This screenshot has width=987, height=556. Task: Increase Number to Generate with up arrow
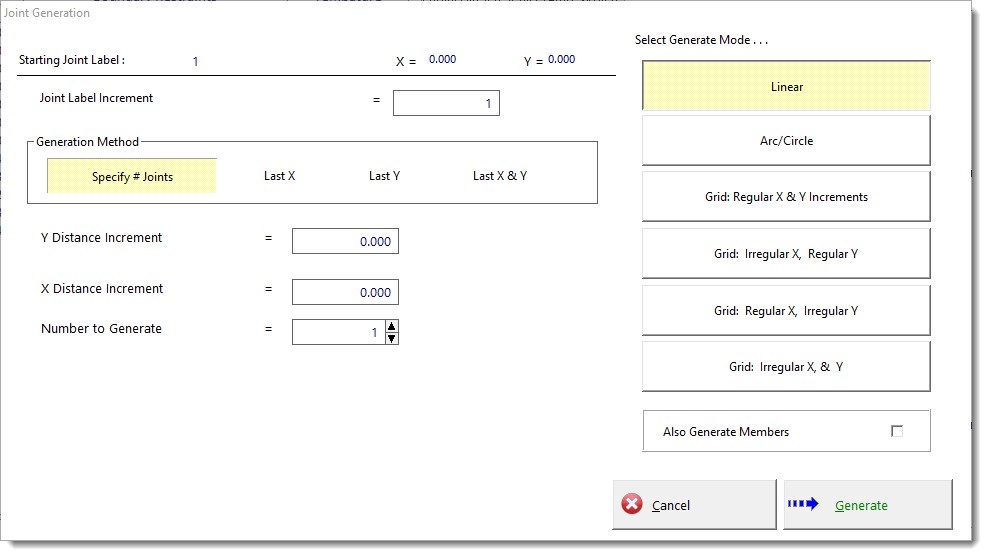pyautogui.click(x=392, y=326)
